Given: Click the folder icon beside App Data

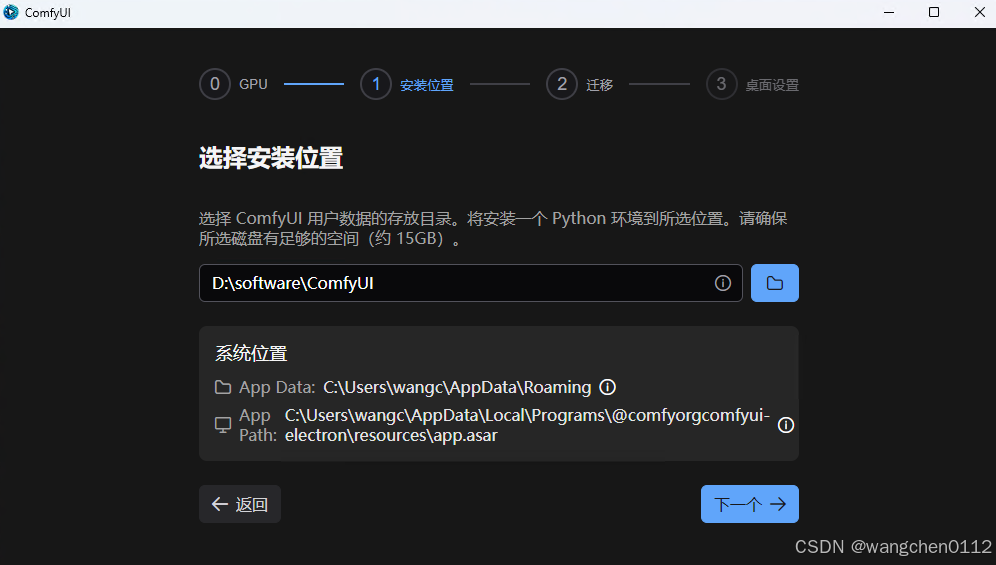Looking at the screenshot, I should [223, 387].
